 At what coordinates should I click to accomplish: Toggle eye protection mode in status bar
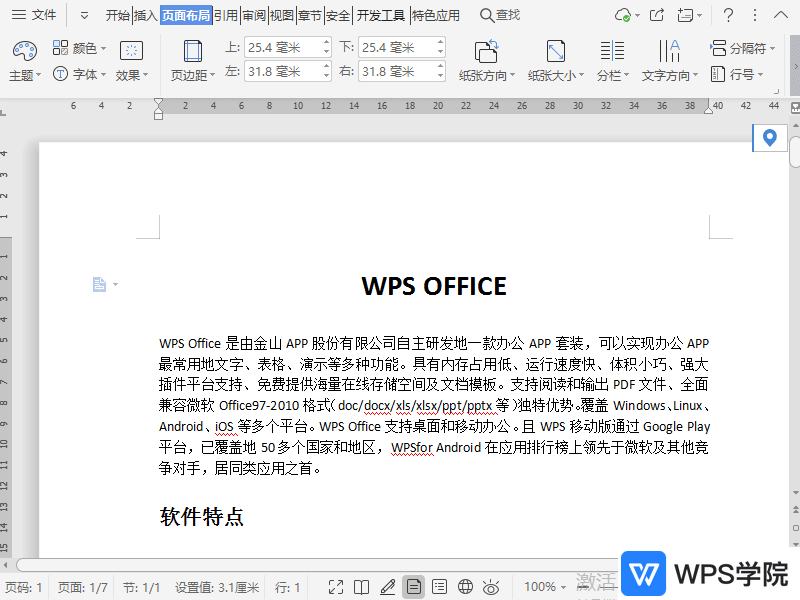point(490,587)
